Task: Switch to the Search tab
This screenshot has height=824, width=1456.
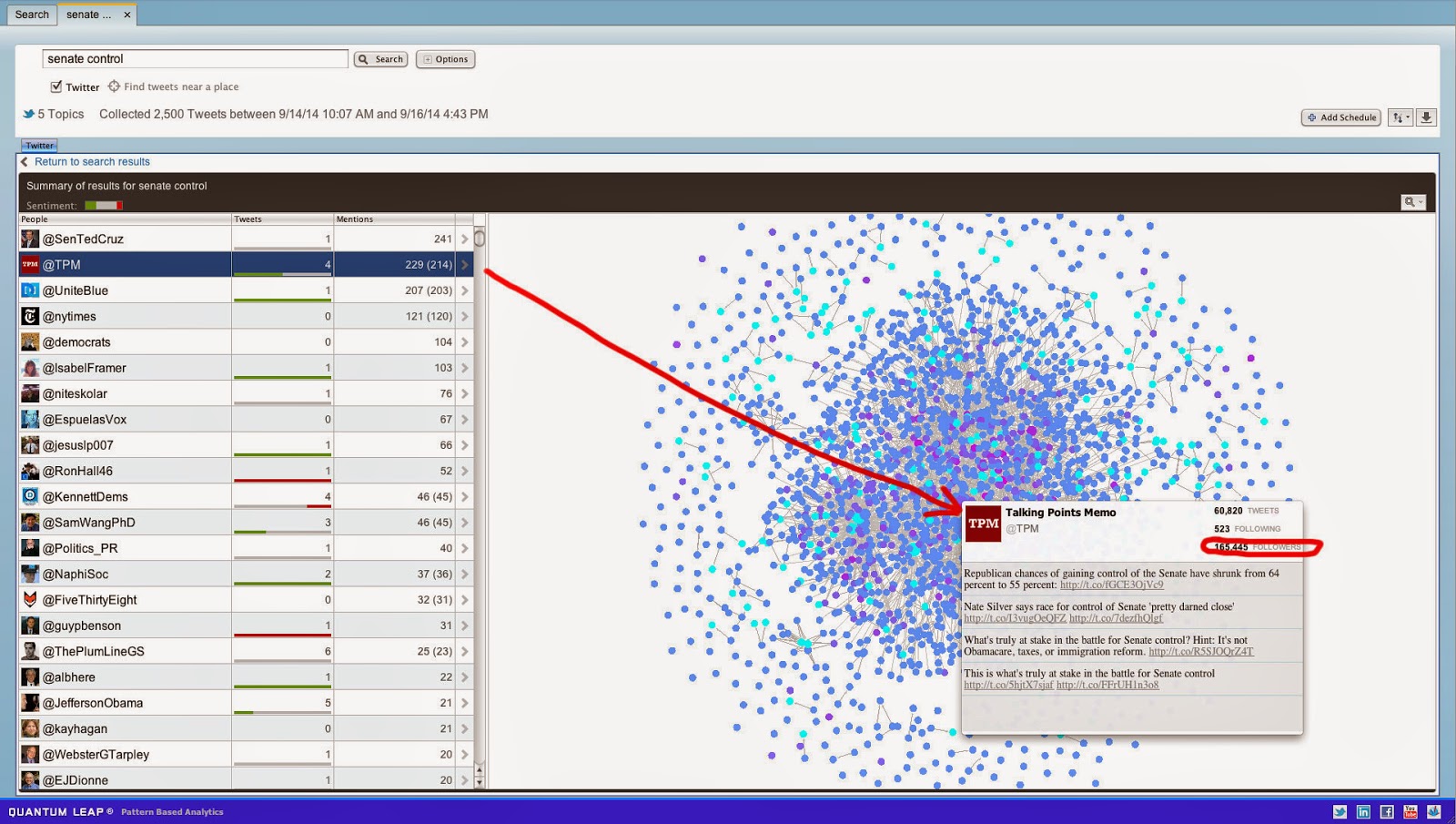Action: point(31,15)
